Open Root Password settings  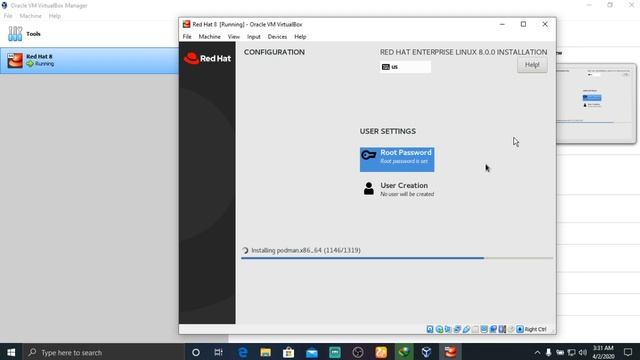pos(397,160)
